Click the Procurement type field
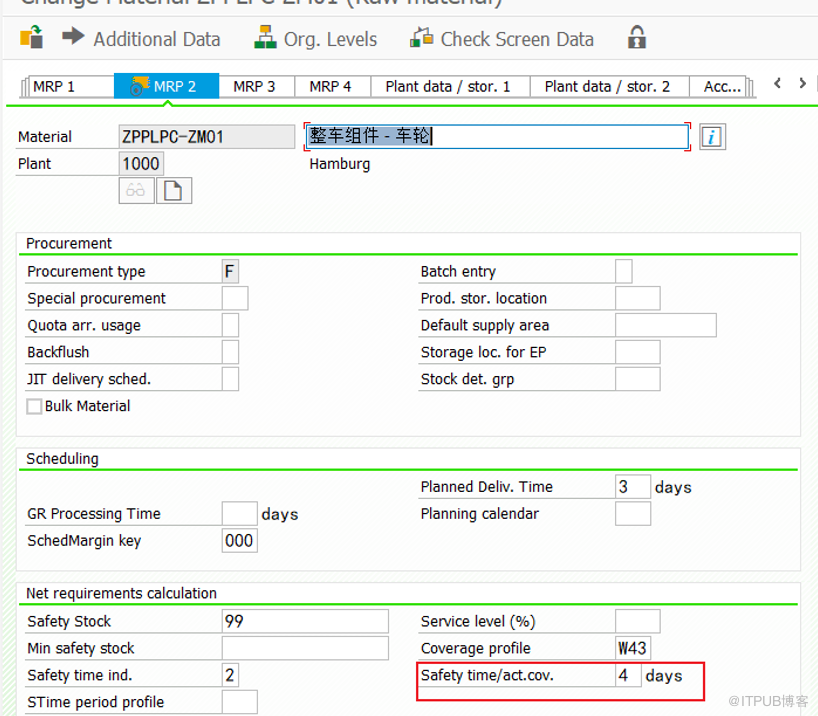This screenshot has height=716, width=818. pyautogui.click(x=230, y=271)
